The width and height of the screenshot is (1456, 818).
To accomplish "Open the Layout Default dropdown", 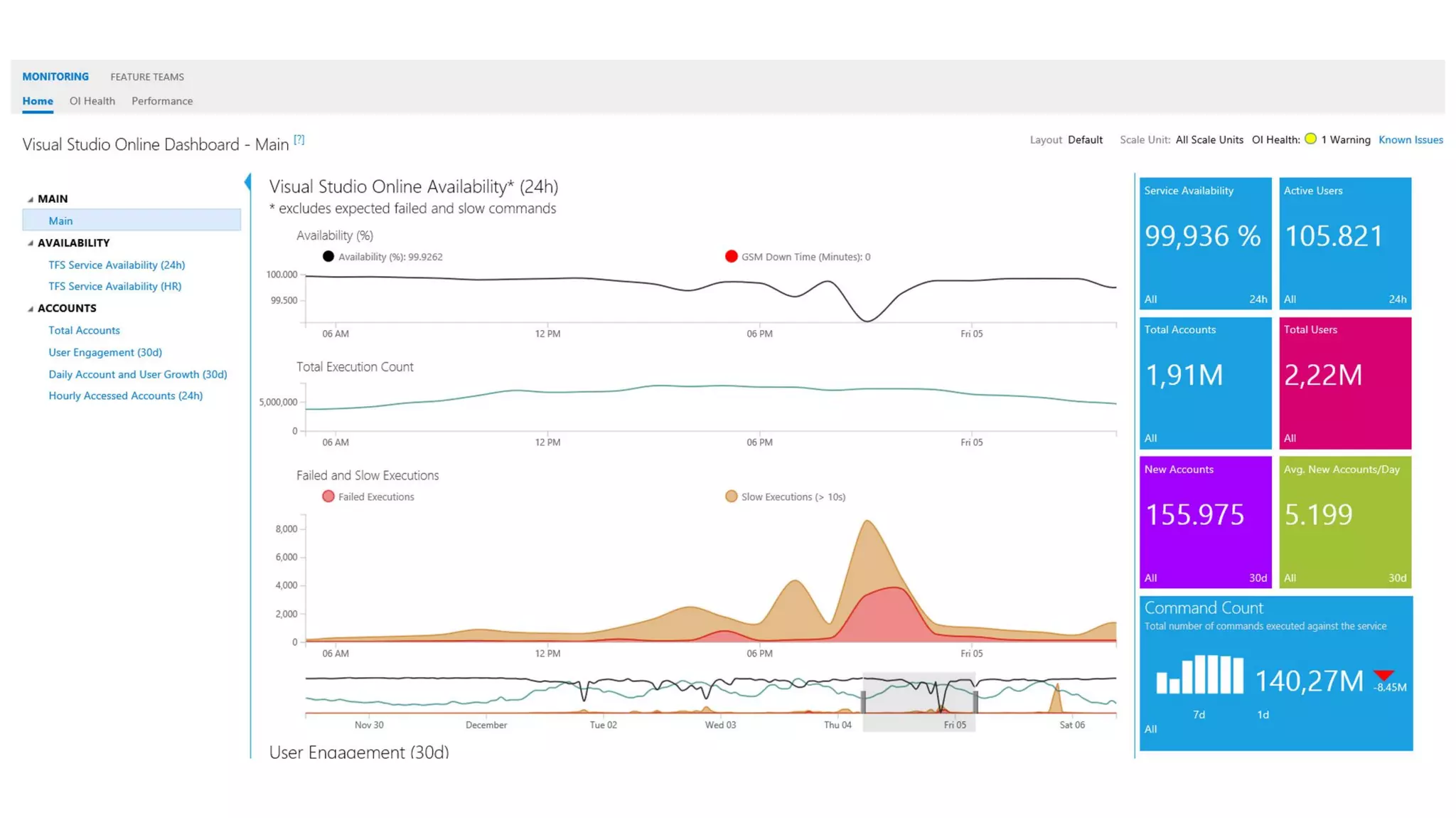I will [x=1084, y=140].
